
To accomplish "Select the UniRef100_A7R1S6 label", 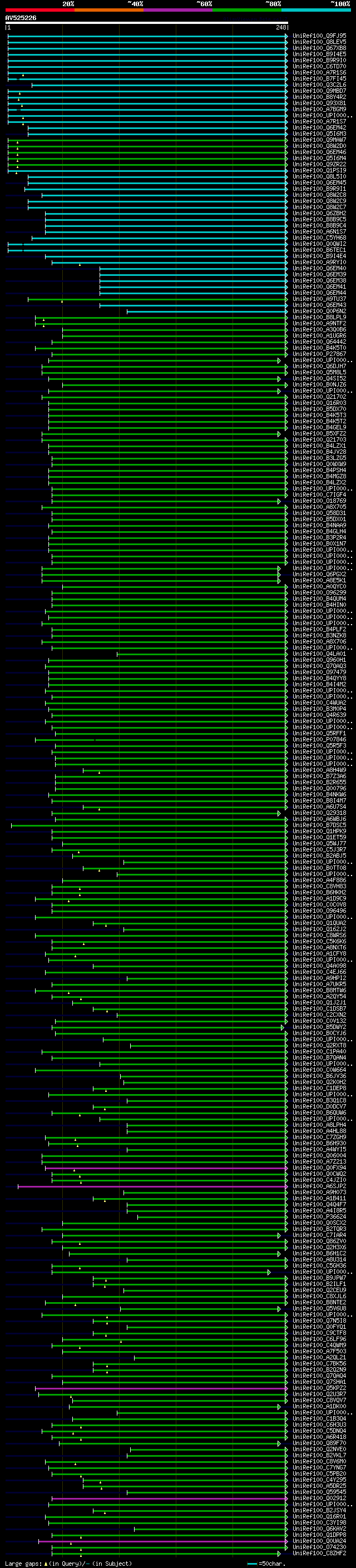I will [x=319, y=72].
